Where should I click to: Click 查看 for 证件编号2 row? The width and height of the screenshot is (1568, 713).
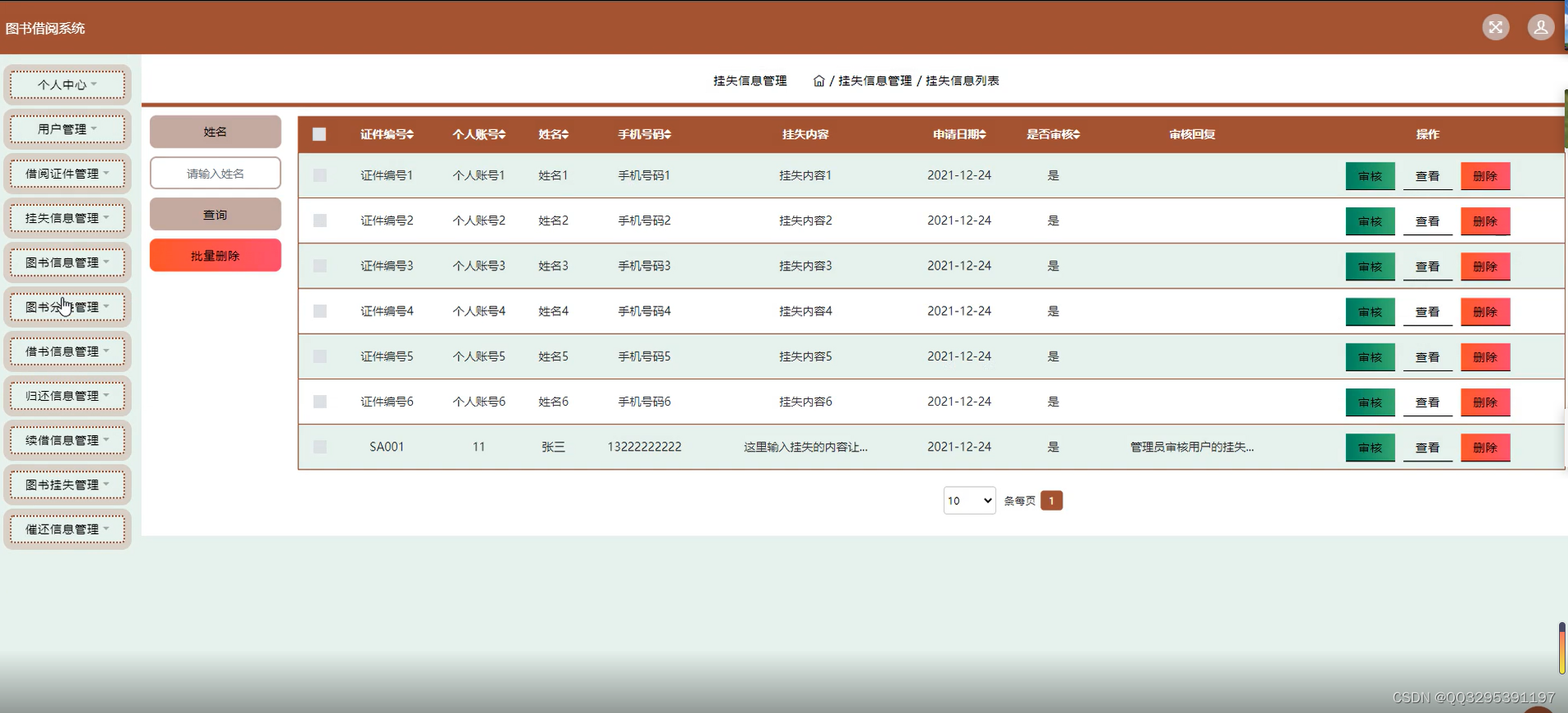tap(1427, 221)
